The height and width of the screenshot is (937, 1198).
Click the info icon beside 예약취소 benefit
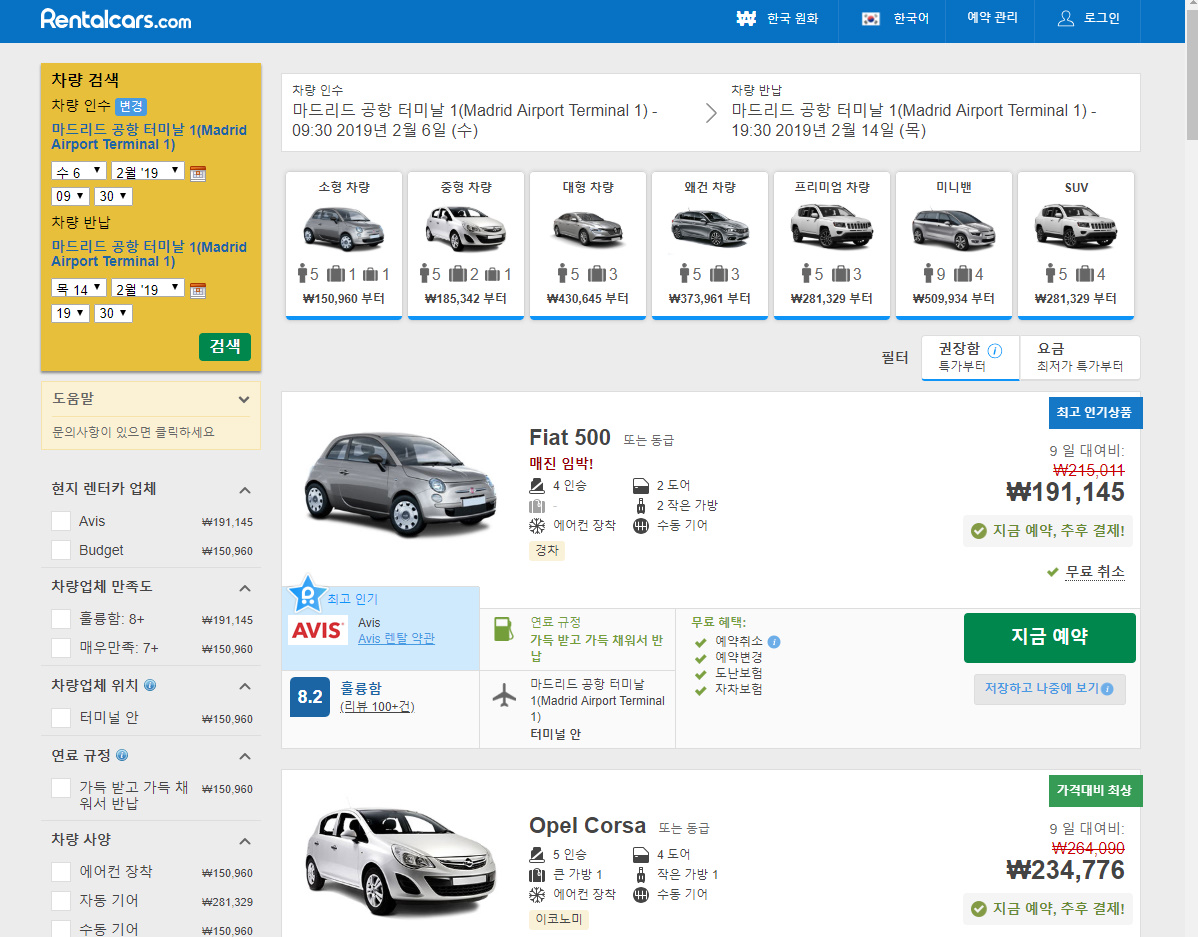tap(774, 642)
